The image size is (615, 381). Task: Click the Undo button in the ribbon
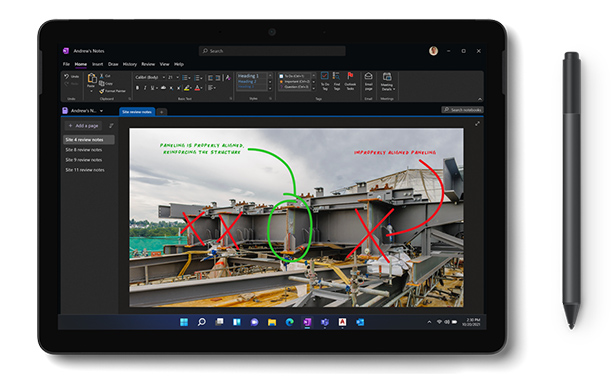coord(71,77)
